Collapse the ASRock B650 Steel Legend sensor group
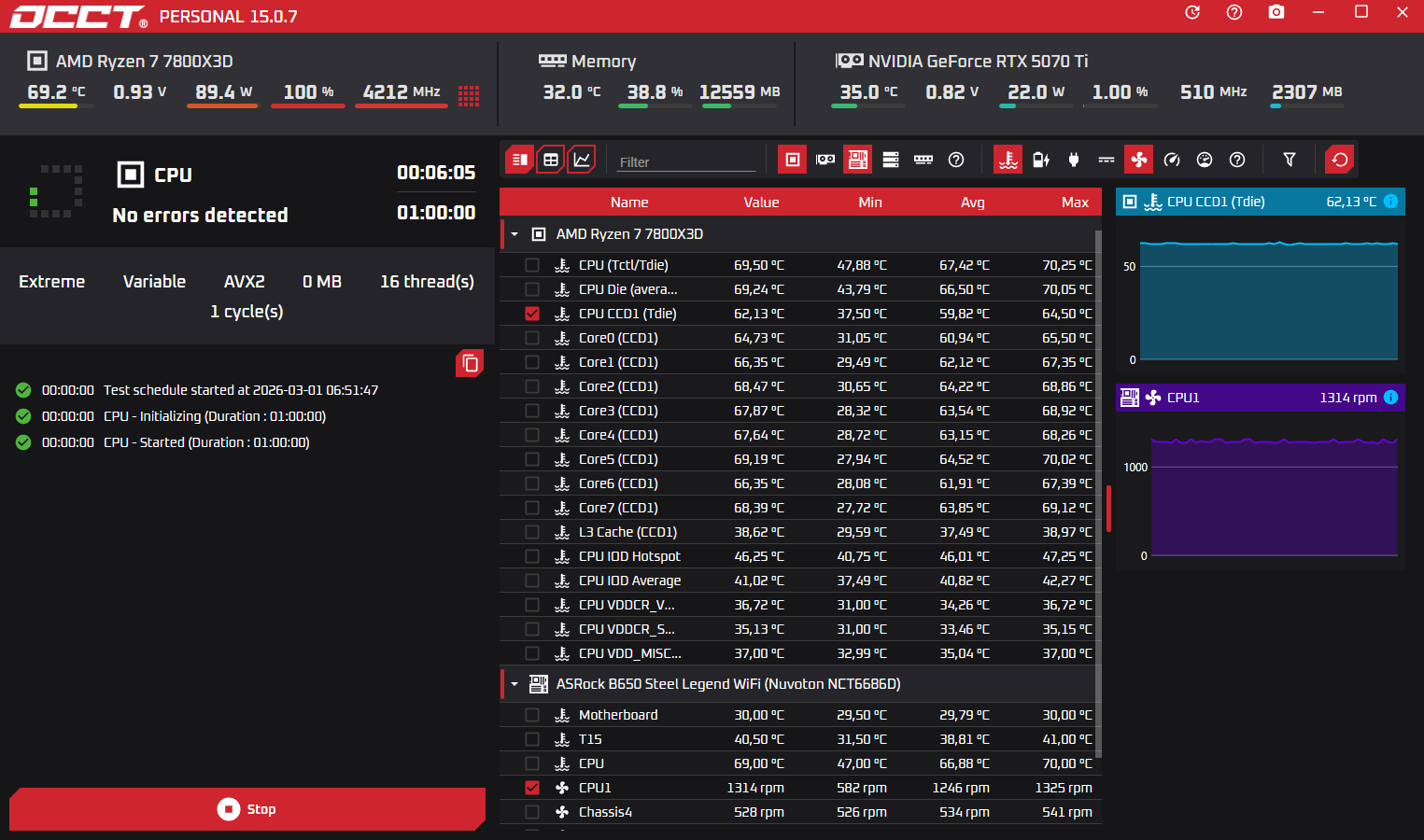1424x840 pixels. pyautogui.click(x=515, y=684)
